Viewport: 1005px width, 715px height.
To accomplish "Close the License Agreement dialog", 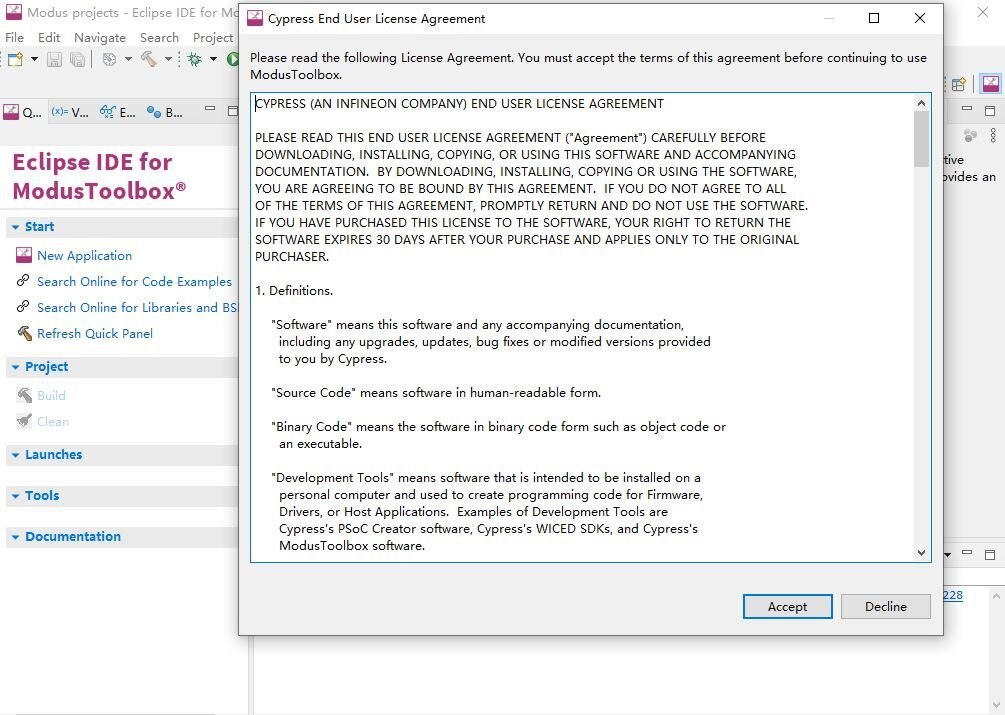I will click(x=920, y=18).
